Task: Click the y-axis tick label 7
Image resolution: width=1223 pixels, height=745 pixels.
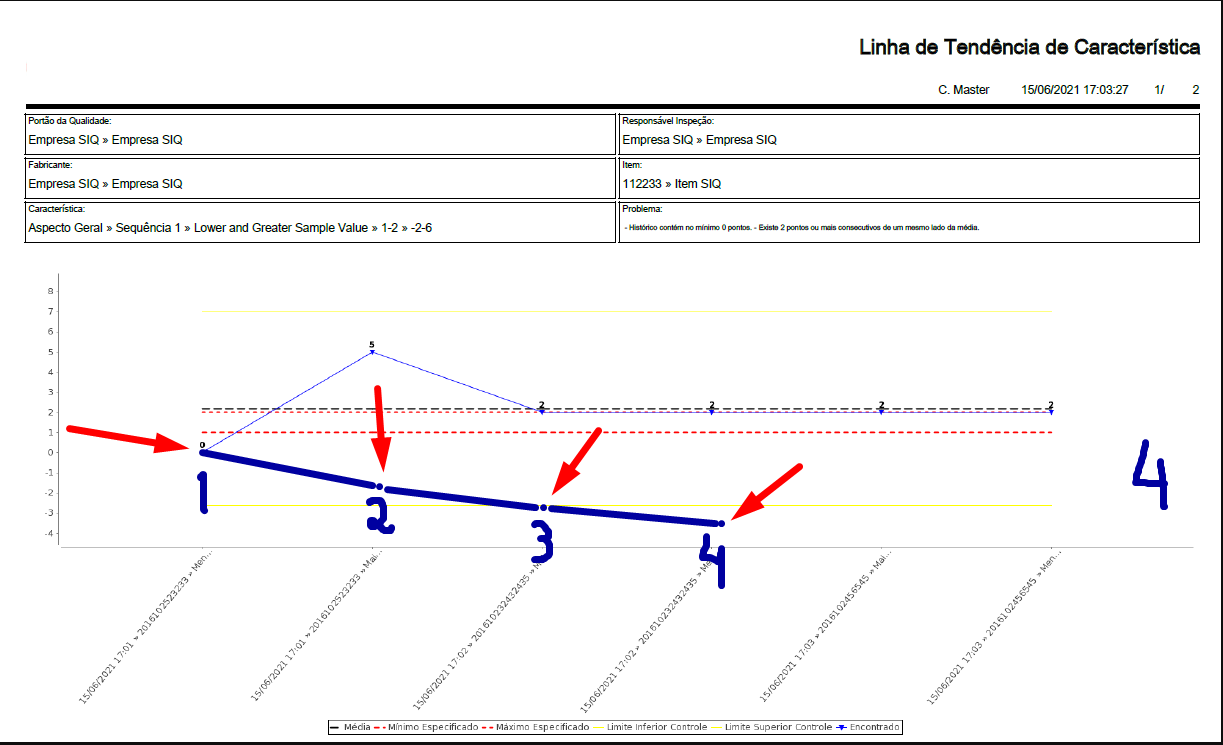Action: (51, 311)
